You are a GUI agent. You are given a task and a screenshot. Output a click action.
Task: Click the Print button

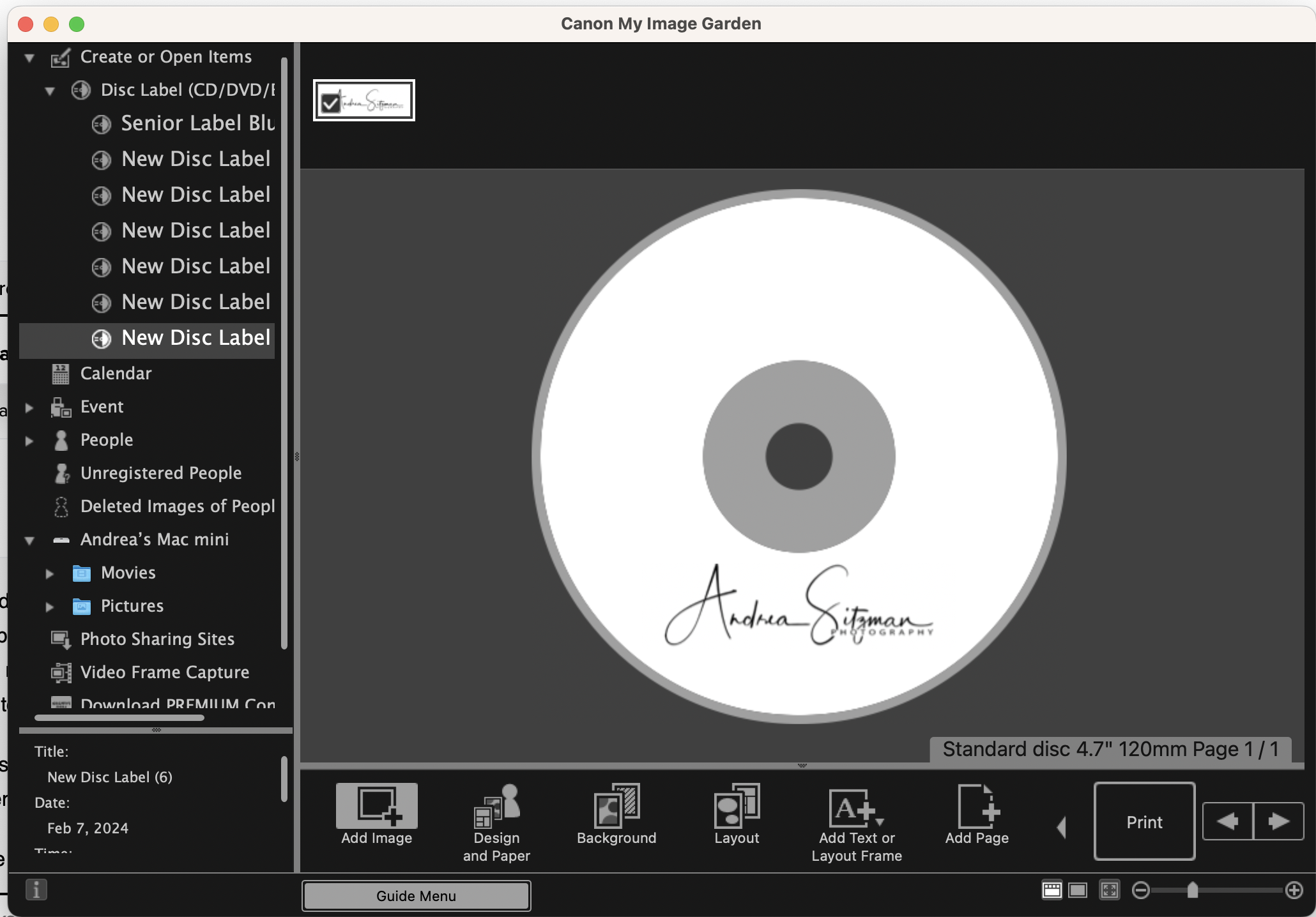click(1144, 822)
